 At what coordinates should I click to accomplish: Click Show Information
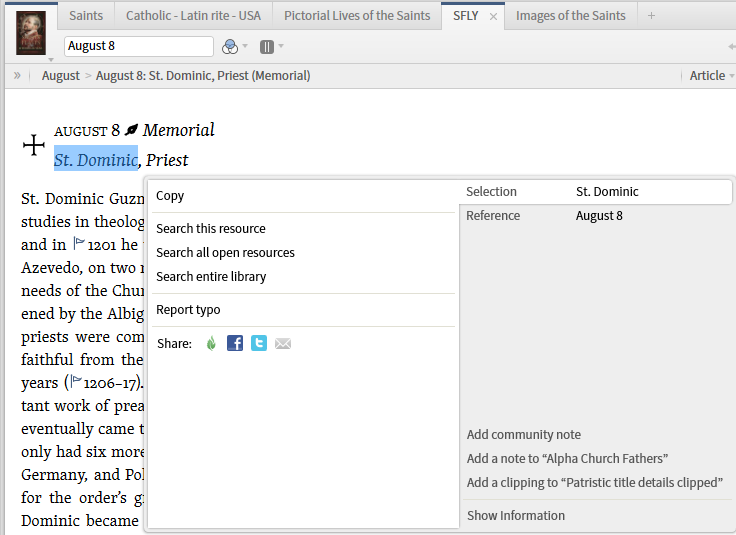point(515,515)
